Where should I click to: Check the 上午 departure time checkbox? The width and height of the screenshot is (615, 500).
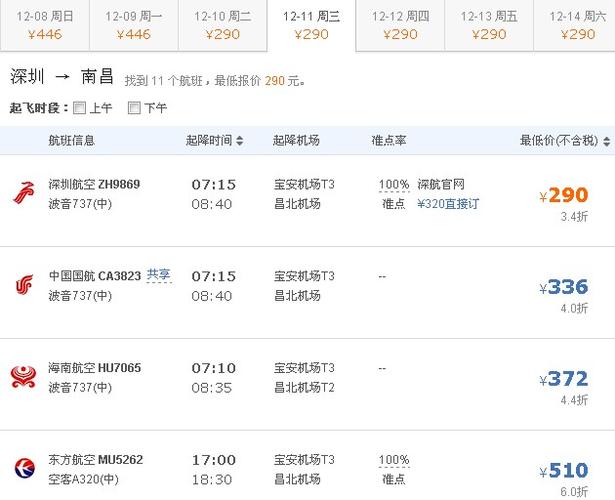[x=80, y=107]
